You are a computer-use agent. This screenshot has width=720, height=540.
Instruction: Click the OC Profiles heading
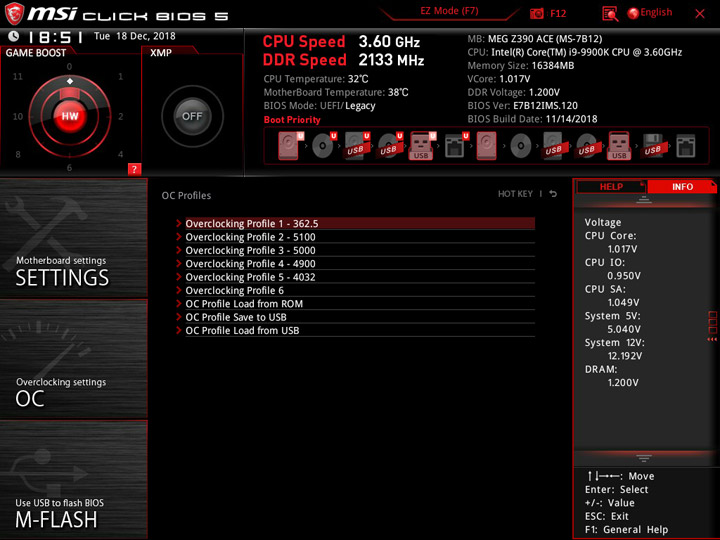pyautogui.click(x=186, y=196)
